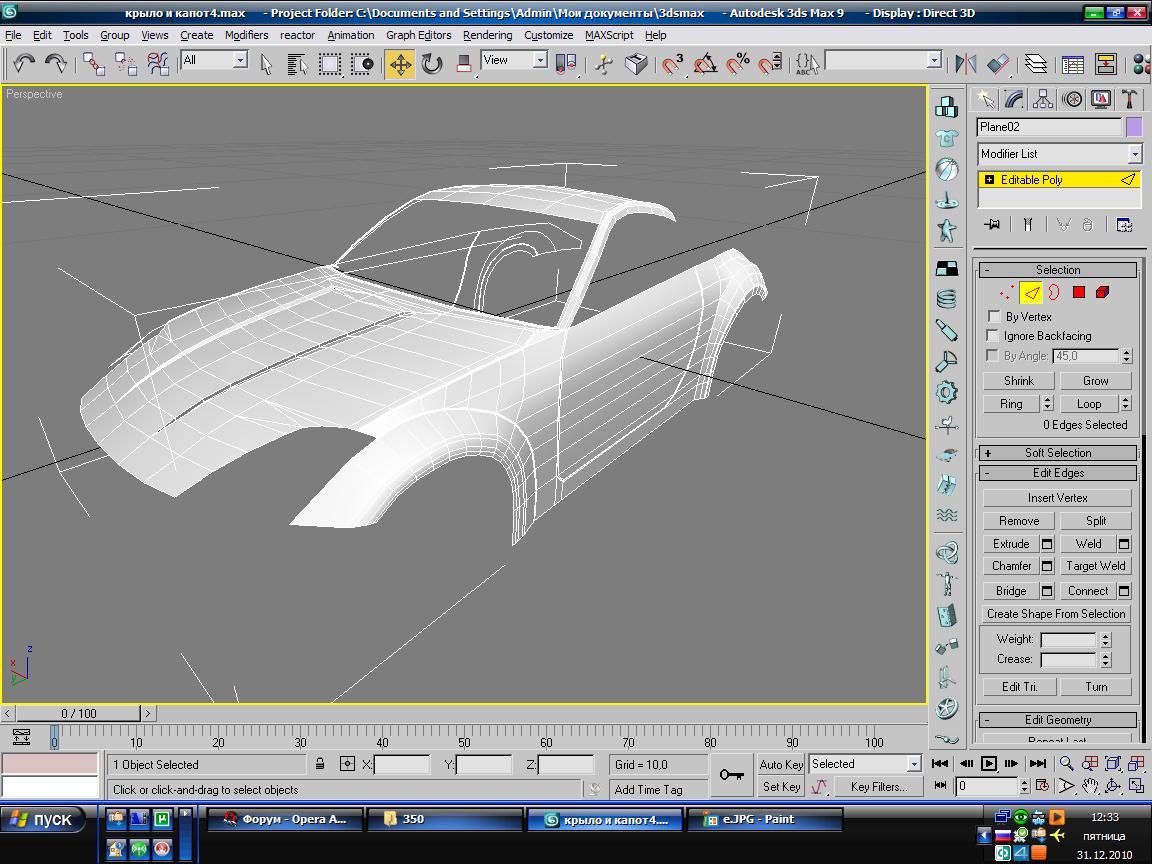This screenshot has height=864, width=1152.
Task: Click the Undo arrow icon
Action: 23,64
